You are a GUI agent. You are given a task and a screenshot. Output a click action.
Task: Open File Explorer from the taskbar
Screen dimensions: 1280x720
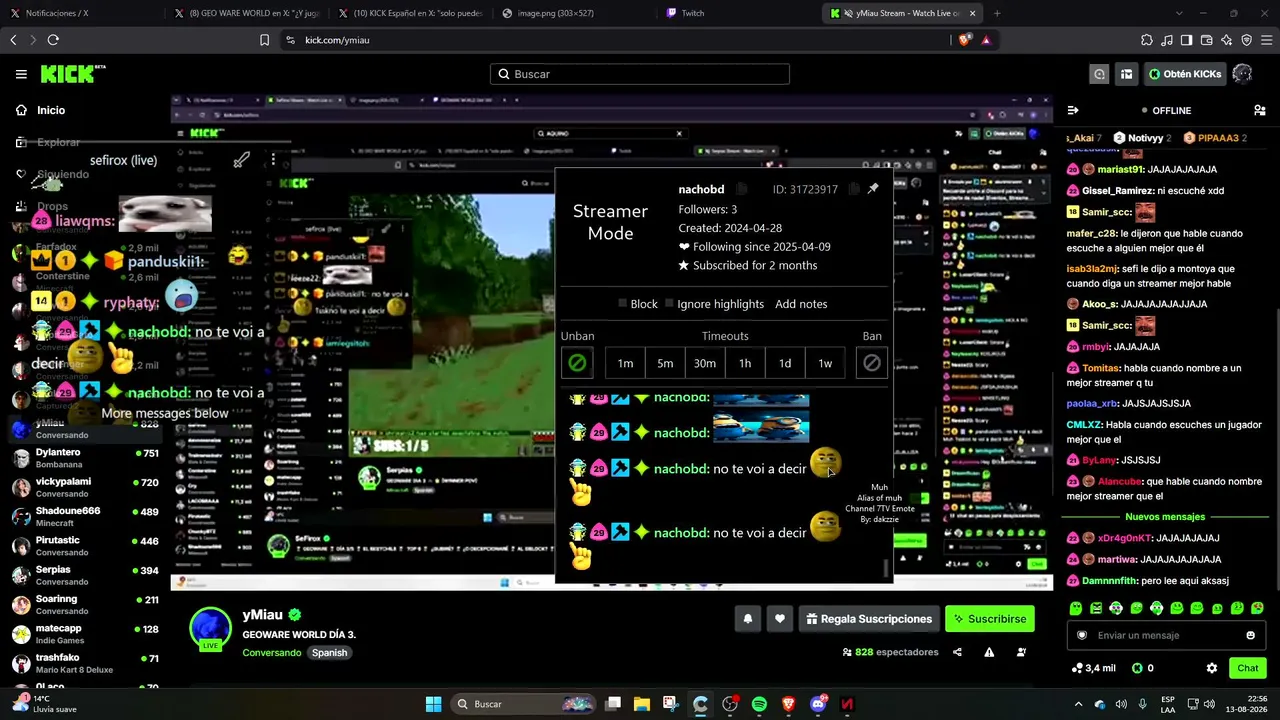[x=641, y=704]
